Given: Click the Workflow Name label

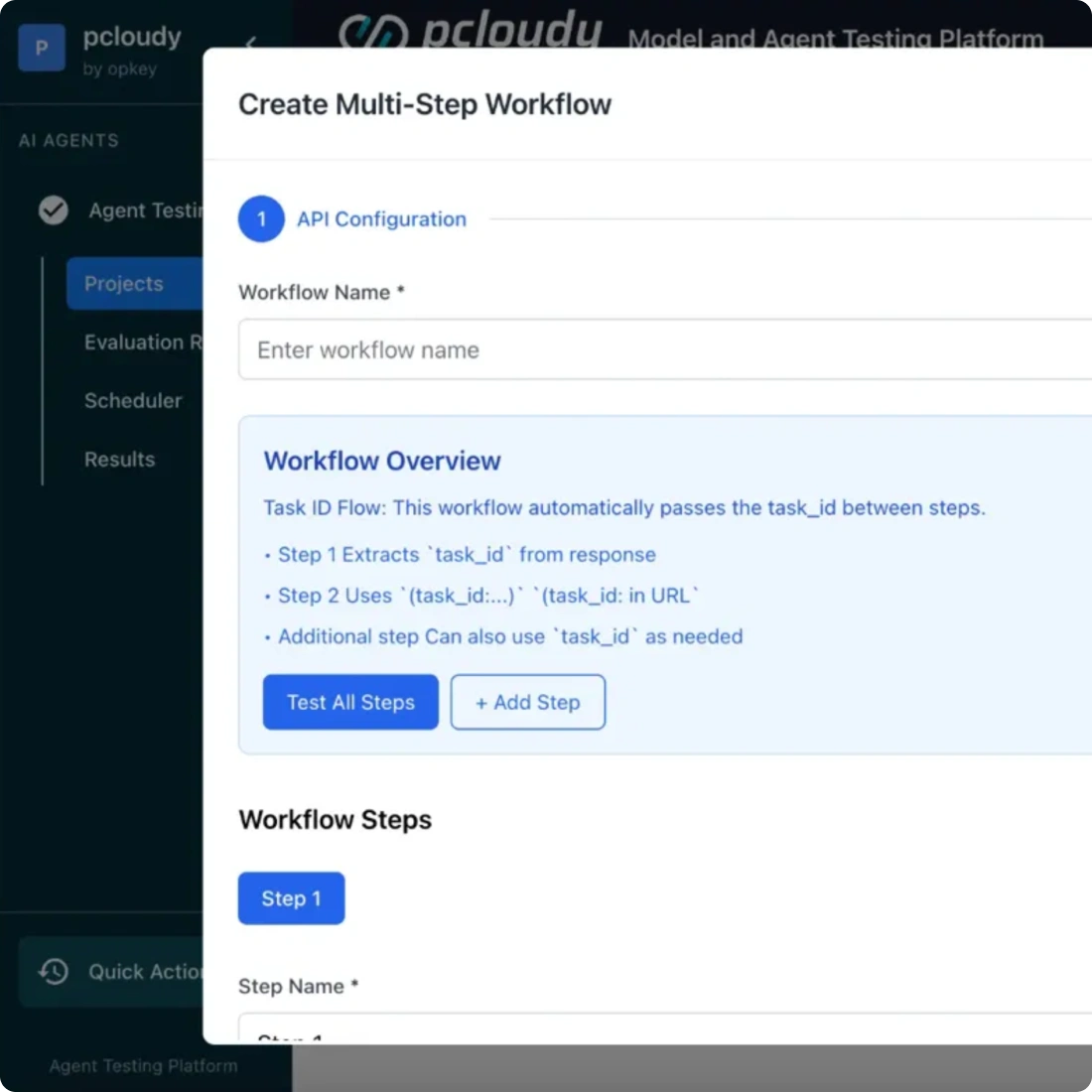Looking at the screenshot, I should (321, 292).
